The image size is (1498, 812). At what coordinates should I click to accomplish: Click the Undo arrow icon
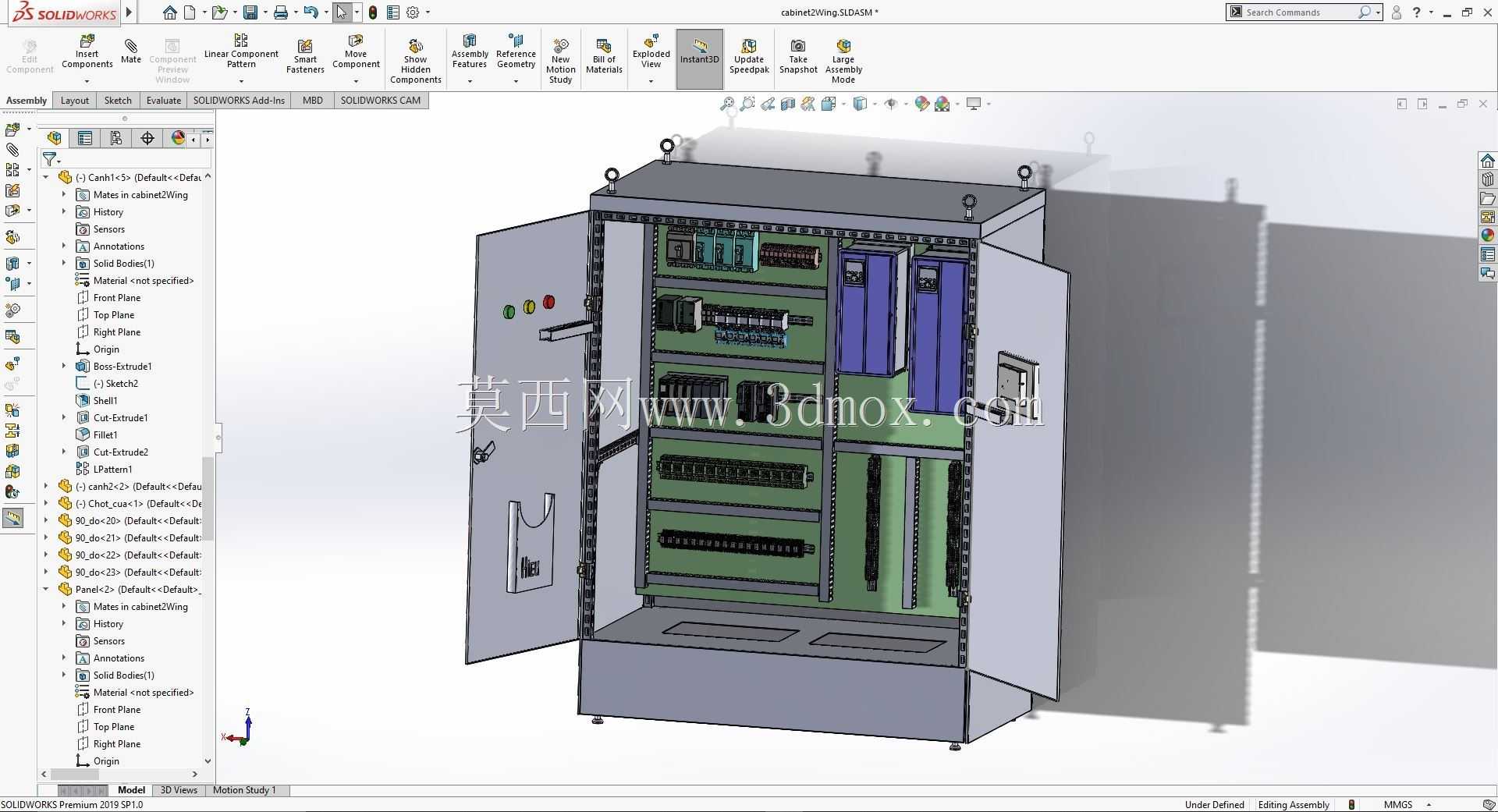tap(311, 12)
